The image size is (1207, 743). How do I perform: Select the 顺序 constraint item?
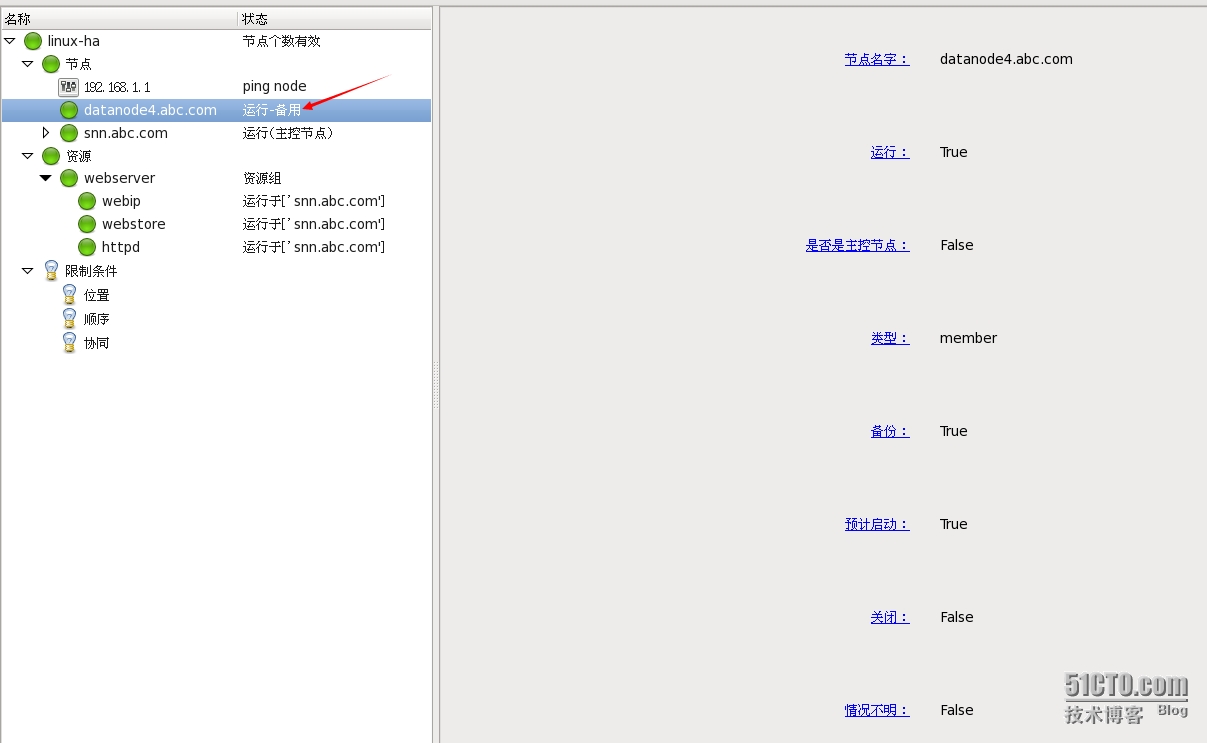tap(97, 319)
